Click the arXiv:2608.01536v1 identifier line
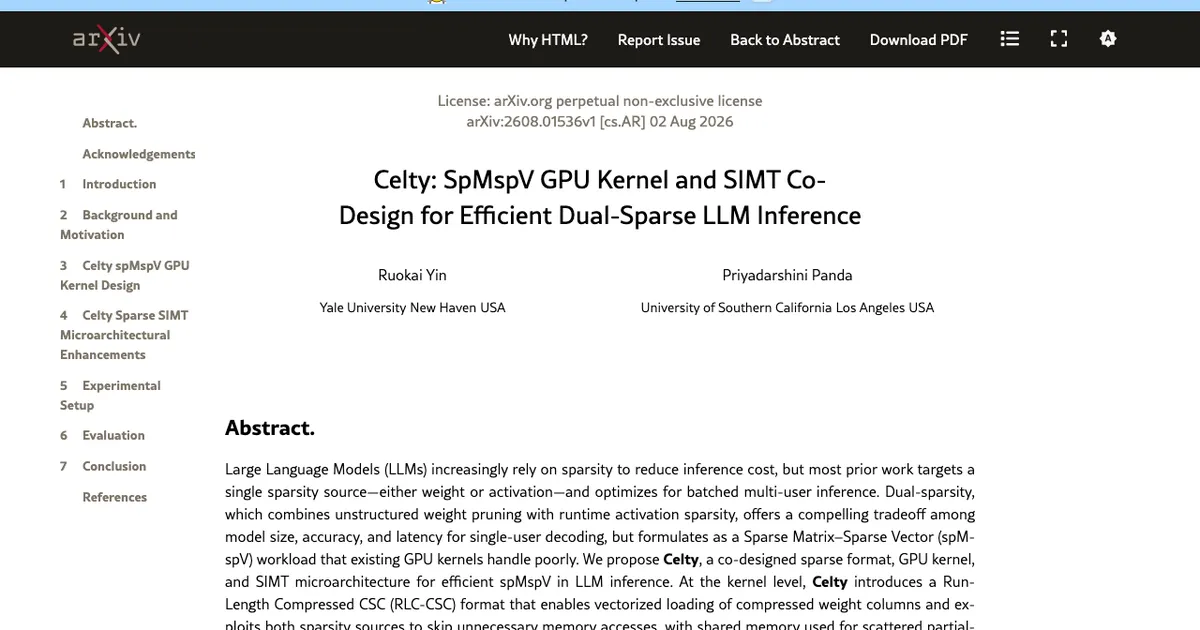 (x=600, y=122)
